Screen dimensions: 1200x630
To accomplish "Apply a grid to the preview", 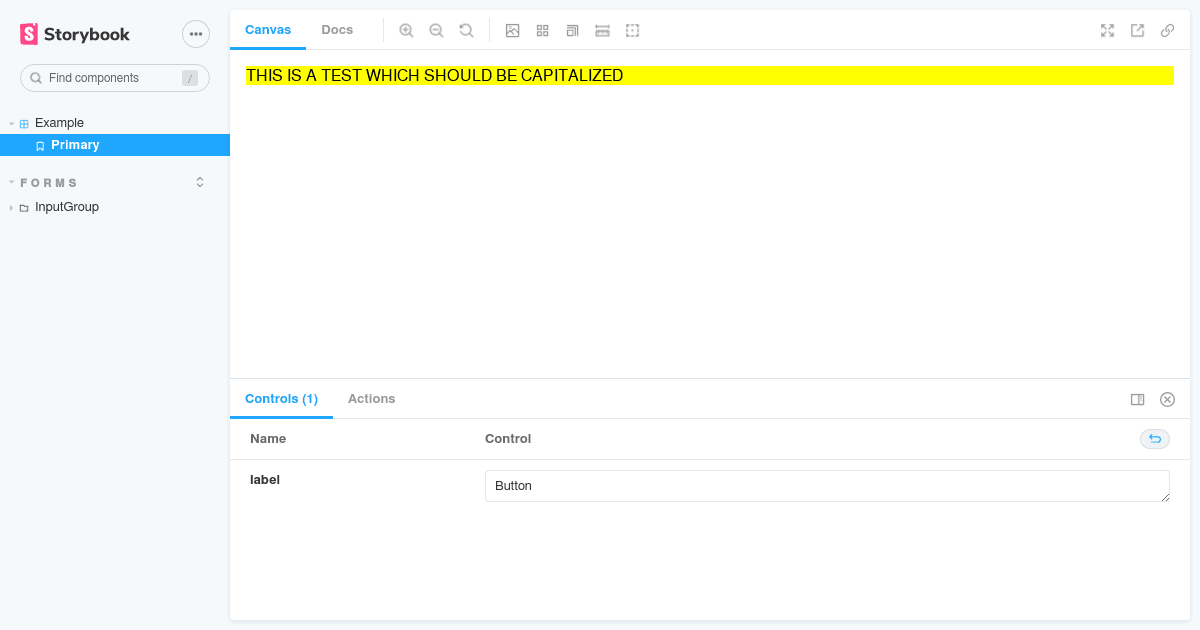I will (x=542, y=30).
